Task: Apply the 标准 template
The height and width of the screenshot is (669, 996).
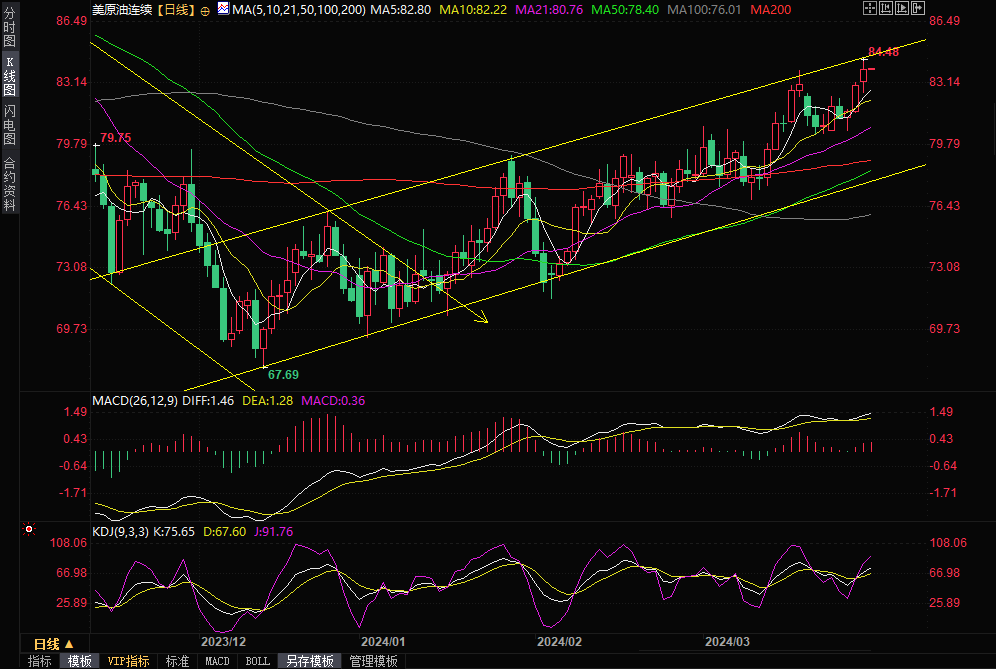Action: point(177,661)
